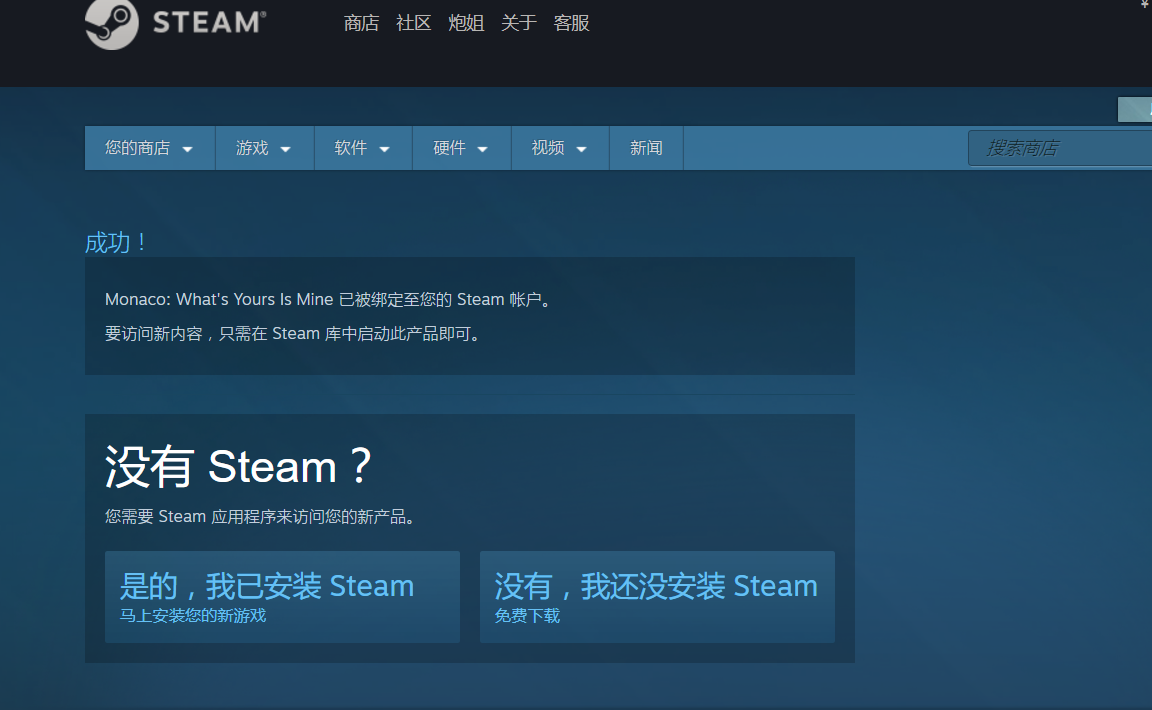Click the arrow beside 游戏

click(x=285, y=149)
